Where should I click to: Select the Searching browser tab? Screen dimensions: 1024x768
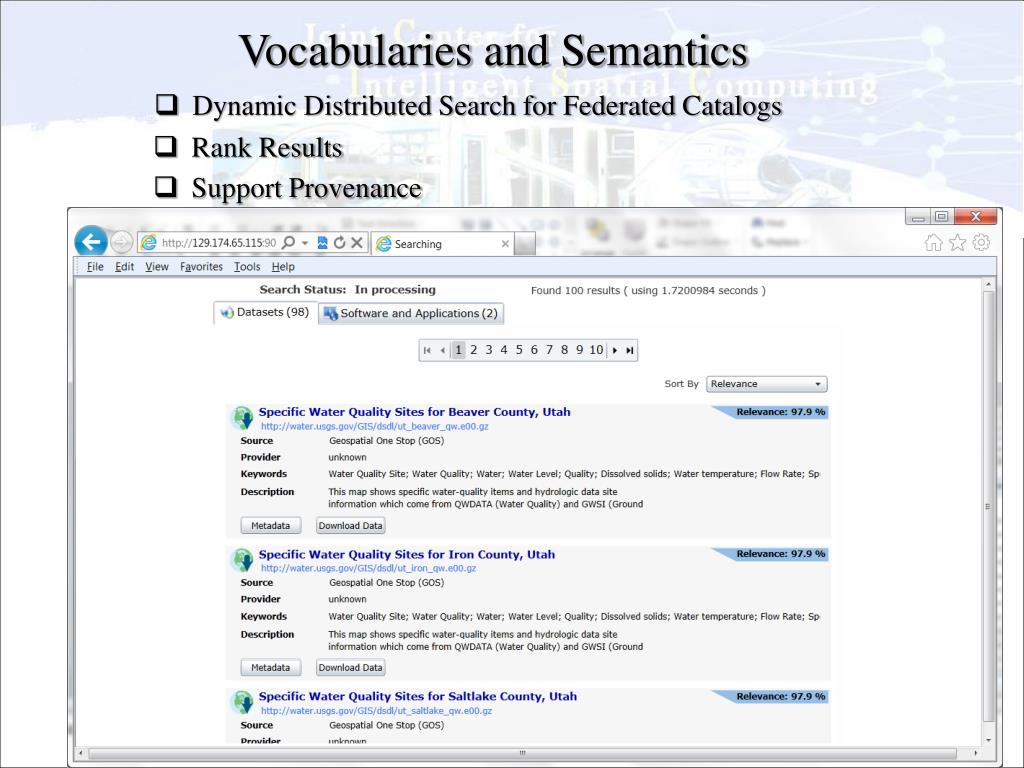point(442,244)
